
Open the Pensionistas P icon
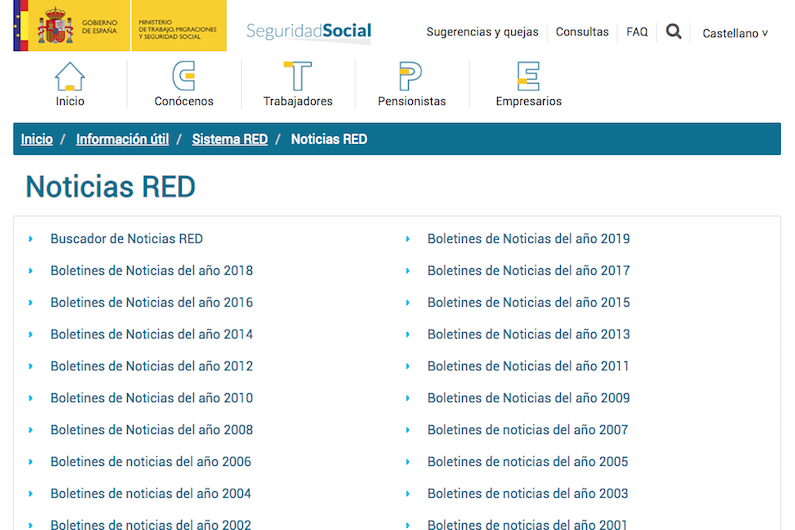pos(411,77)
